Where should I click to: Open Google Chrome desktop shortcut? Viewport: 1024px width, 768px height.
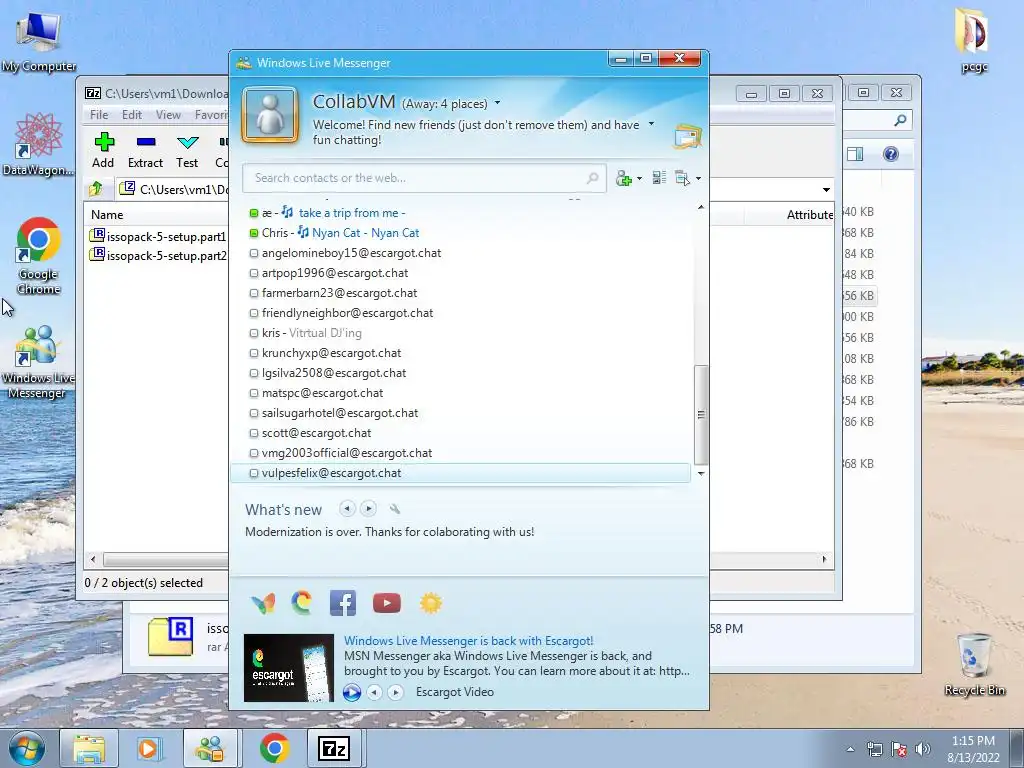pos(39,256)
